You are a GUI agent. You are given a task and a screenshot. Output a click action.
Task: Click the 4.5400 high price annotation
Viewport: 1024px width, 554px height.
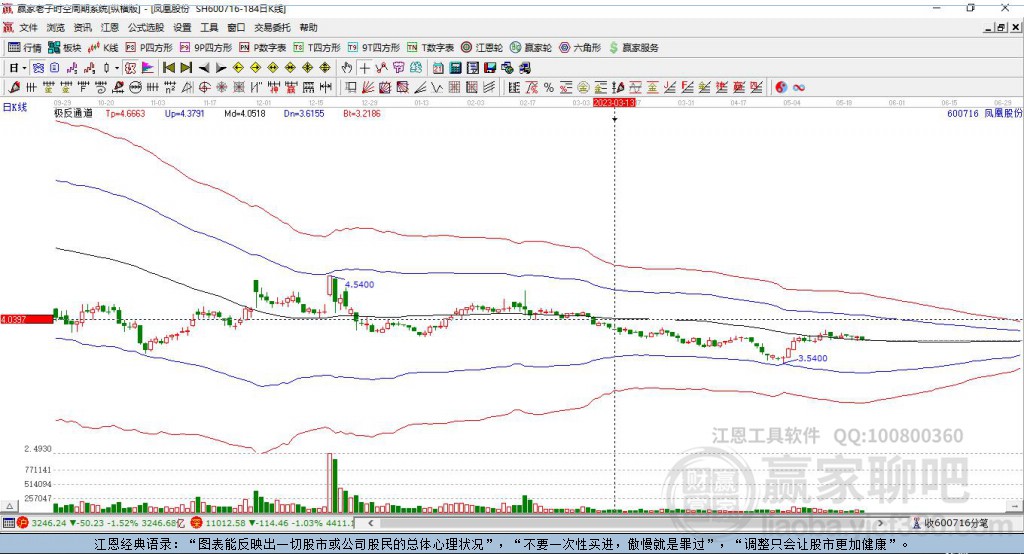(359, 285)
